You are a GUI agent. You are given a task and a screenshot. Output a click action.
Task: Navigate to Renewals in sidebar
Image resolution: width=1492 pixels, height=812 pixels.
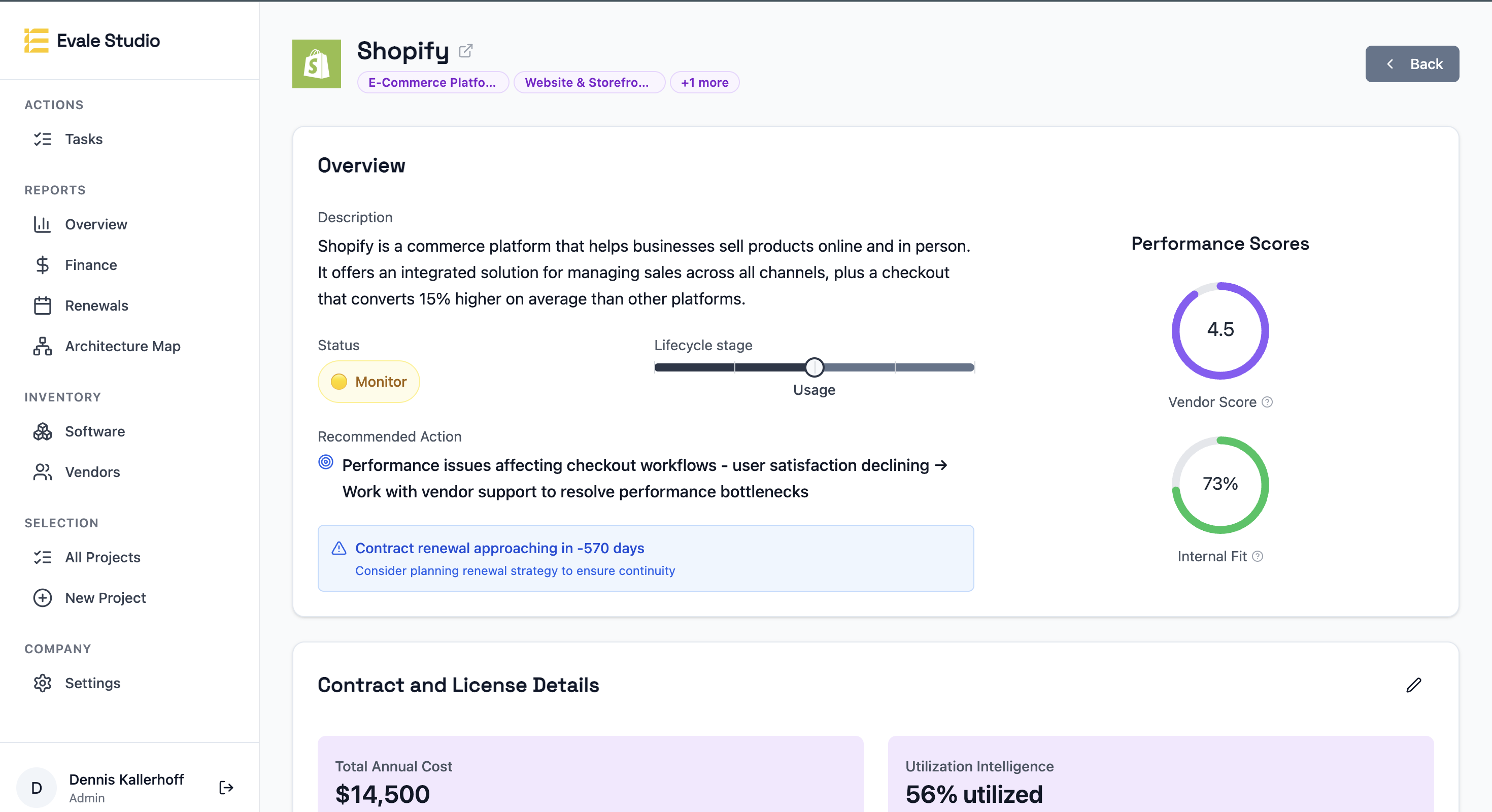pyautogui.click(x=96, y=305)
